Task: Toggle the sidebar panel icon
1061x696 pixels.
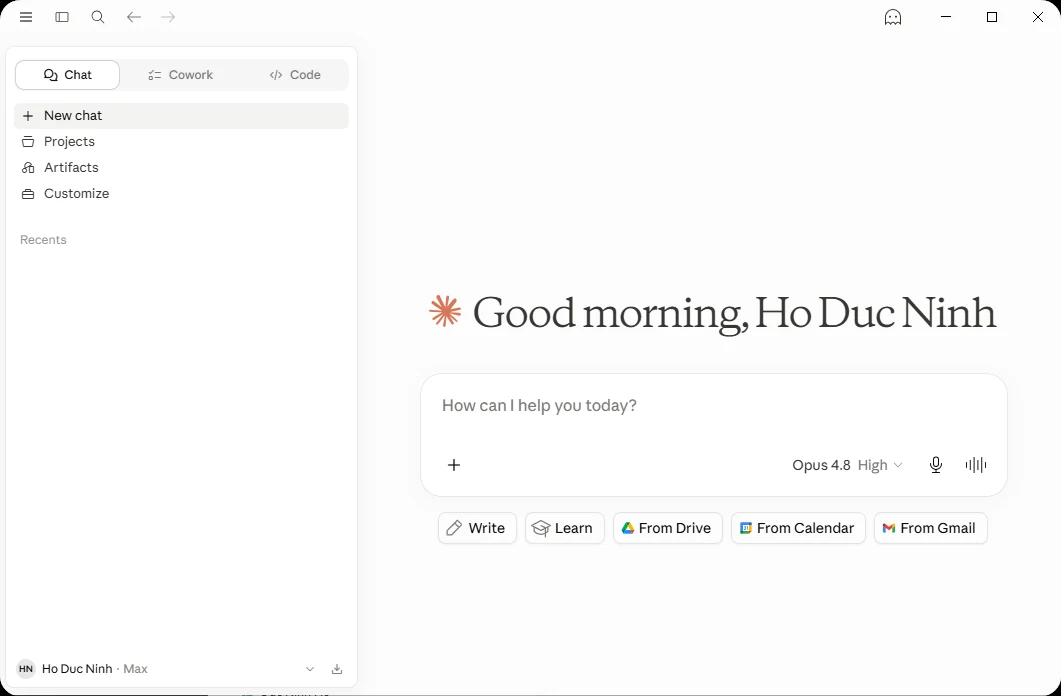Action: [62, 17]
